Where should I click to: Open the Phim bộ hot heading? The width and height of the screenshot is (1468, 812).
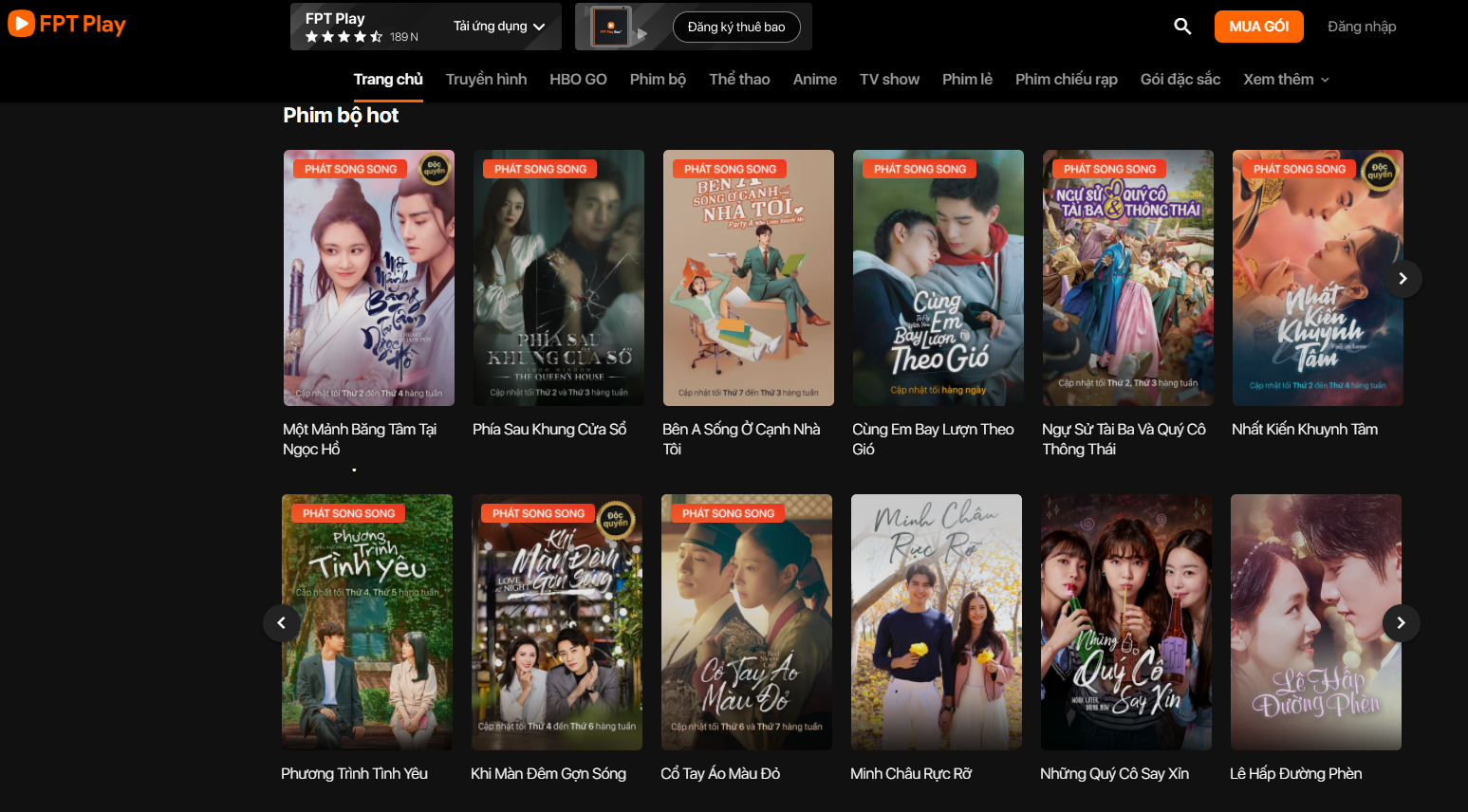[341, 116]
